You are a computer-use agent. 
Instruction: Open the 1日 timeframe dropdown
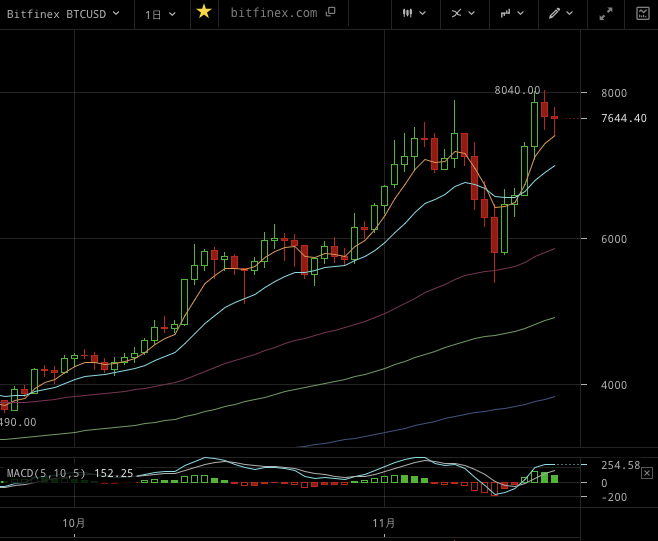[x=160, y=15]
